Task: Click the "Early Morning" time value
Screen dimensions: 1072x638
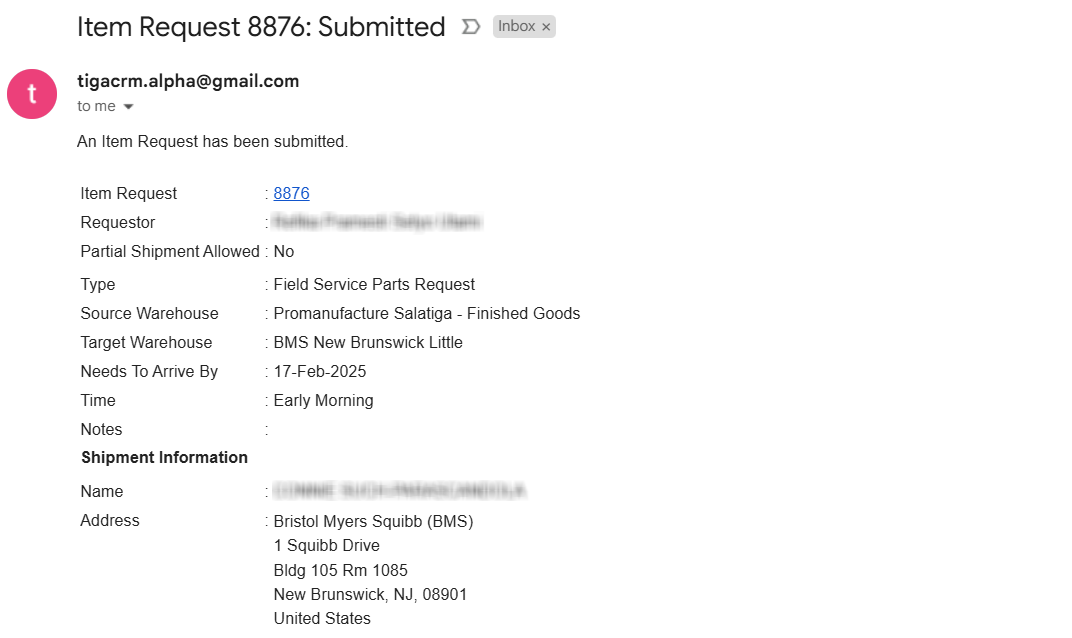Action: [x=323, y=400]
